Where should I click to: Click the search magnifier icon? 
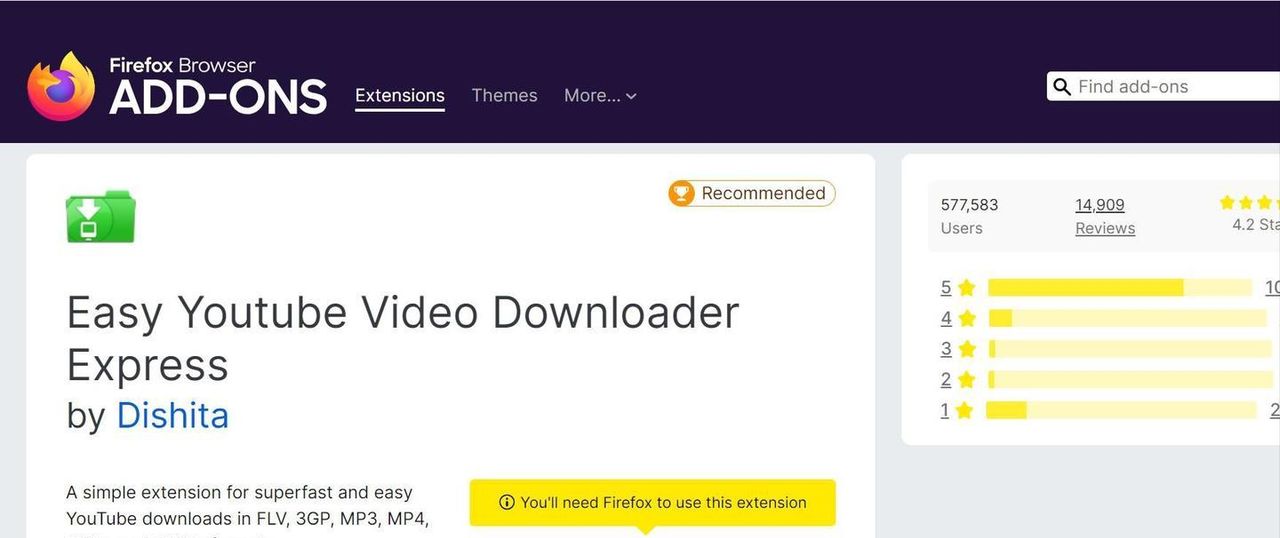[1061, 87]
